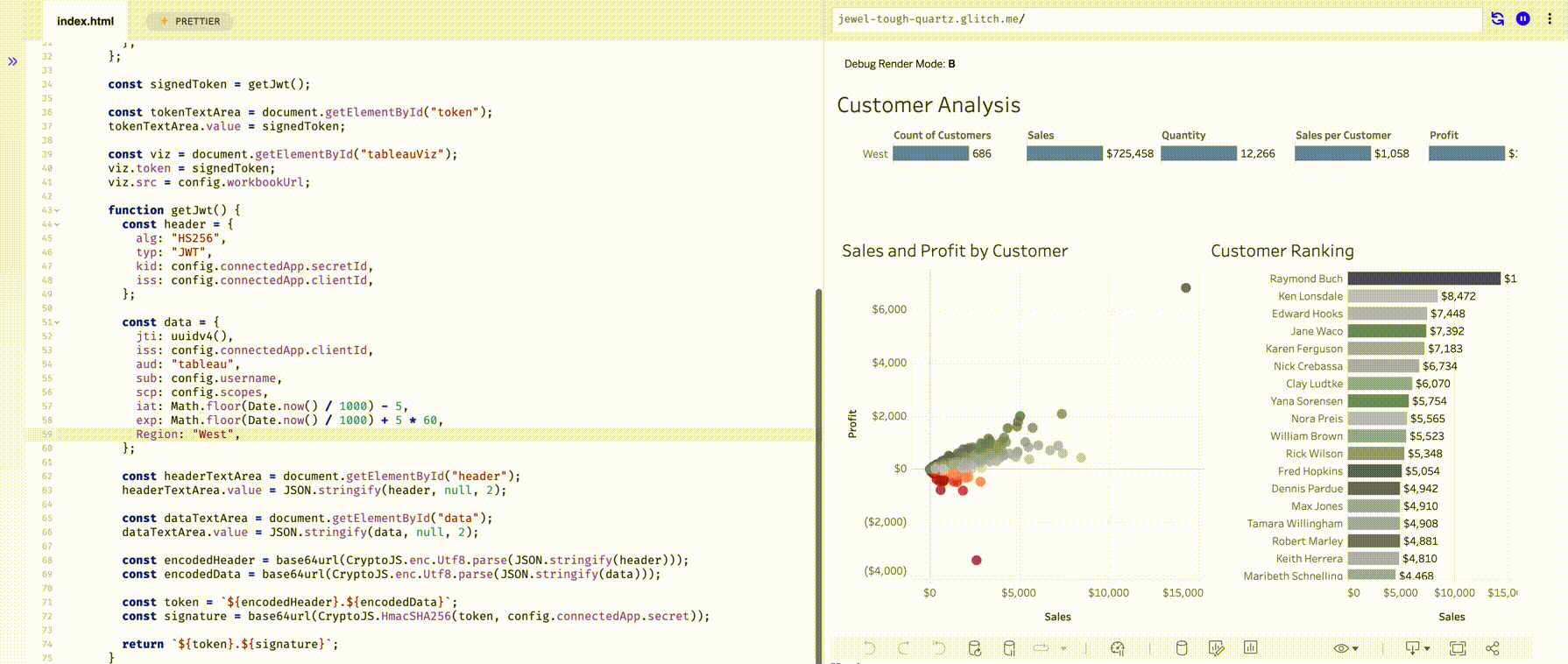Place cursor on the return token.signature line
Image resolution: width=1568 pixels, height=664 pixels.
click(x=230, y=644)
